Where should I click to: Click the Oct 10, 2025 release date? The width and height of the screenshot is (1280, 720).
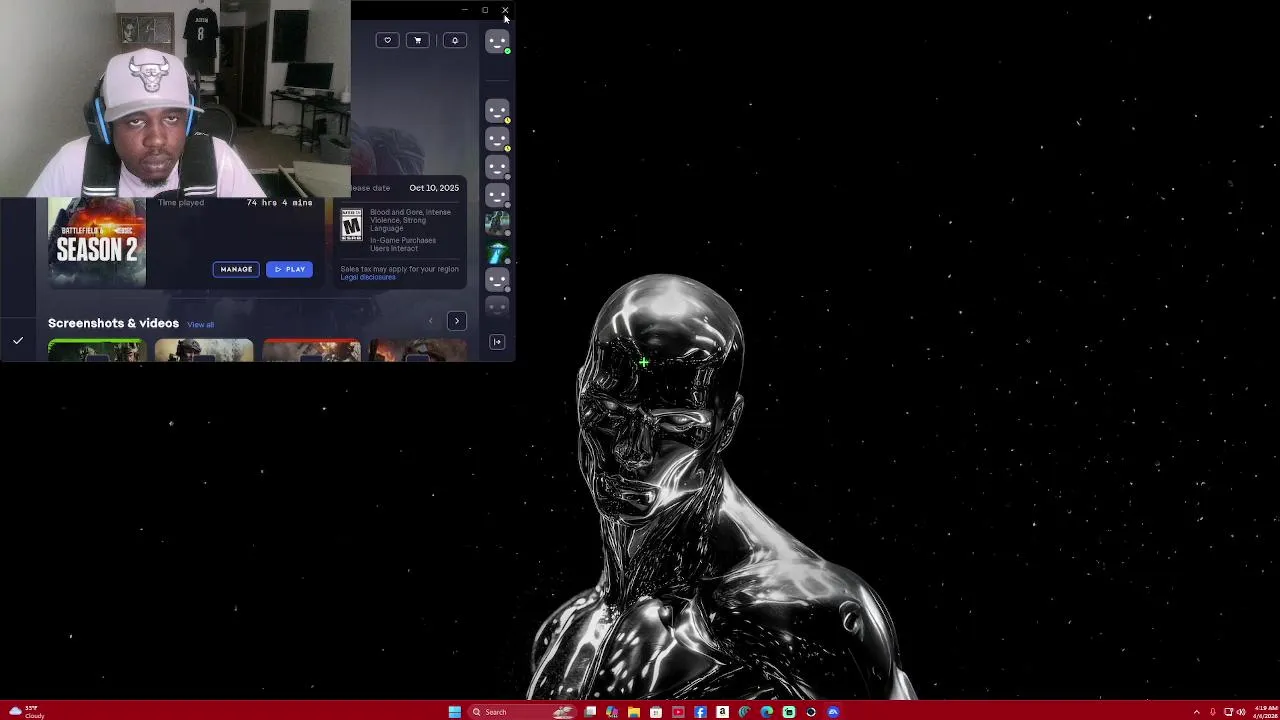[x=434, y=188]
